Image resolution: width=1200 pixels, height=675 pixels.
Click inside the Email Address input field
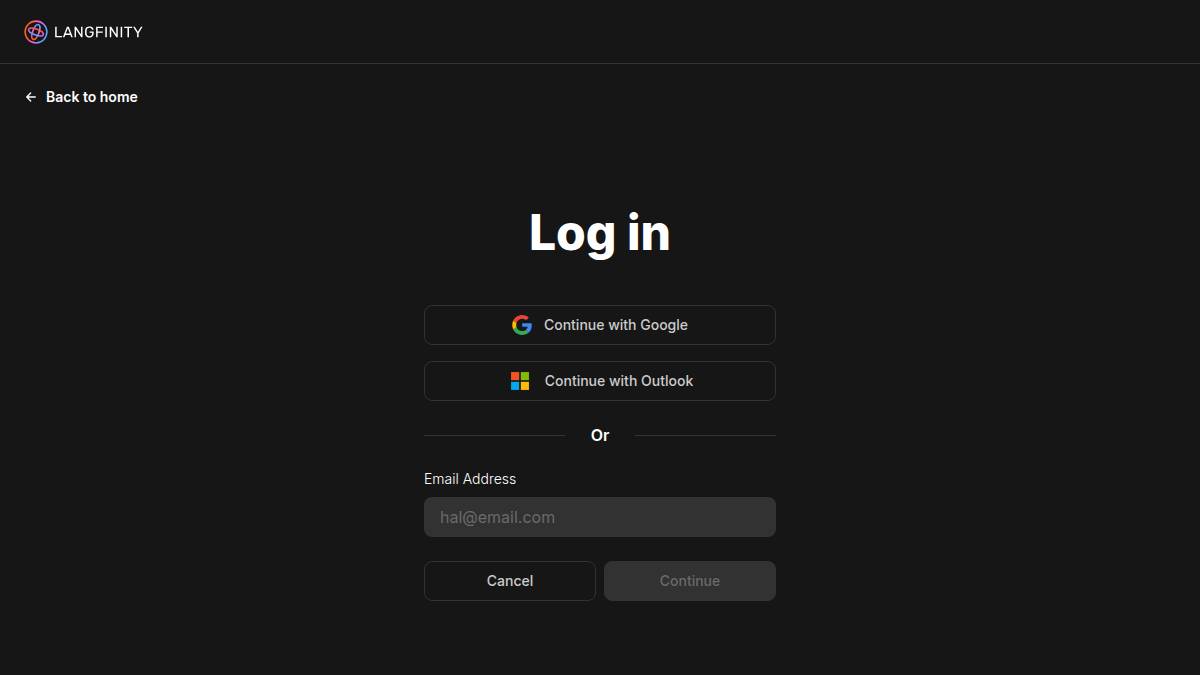click(x=599, y=516)
